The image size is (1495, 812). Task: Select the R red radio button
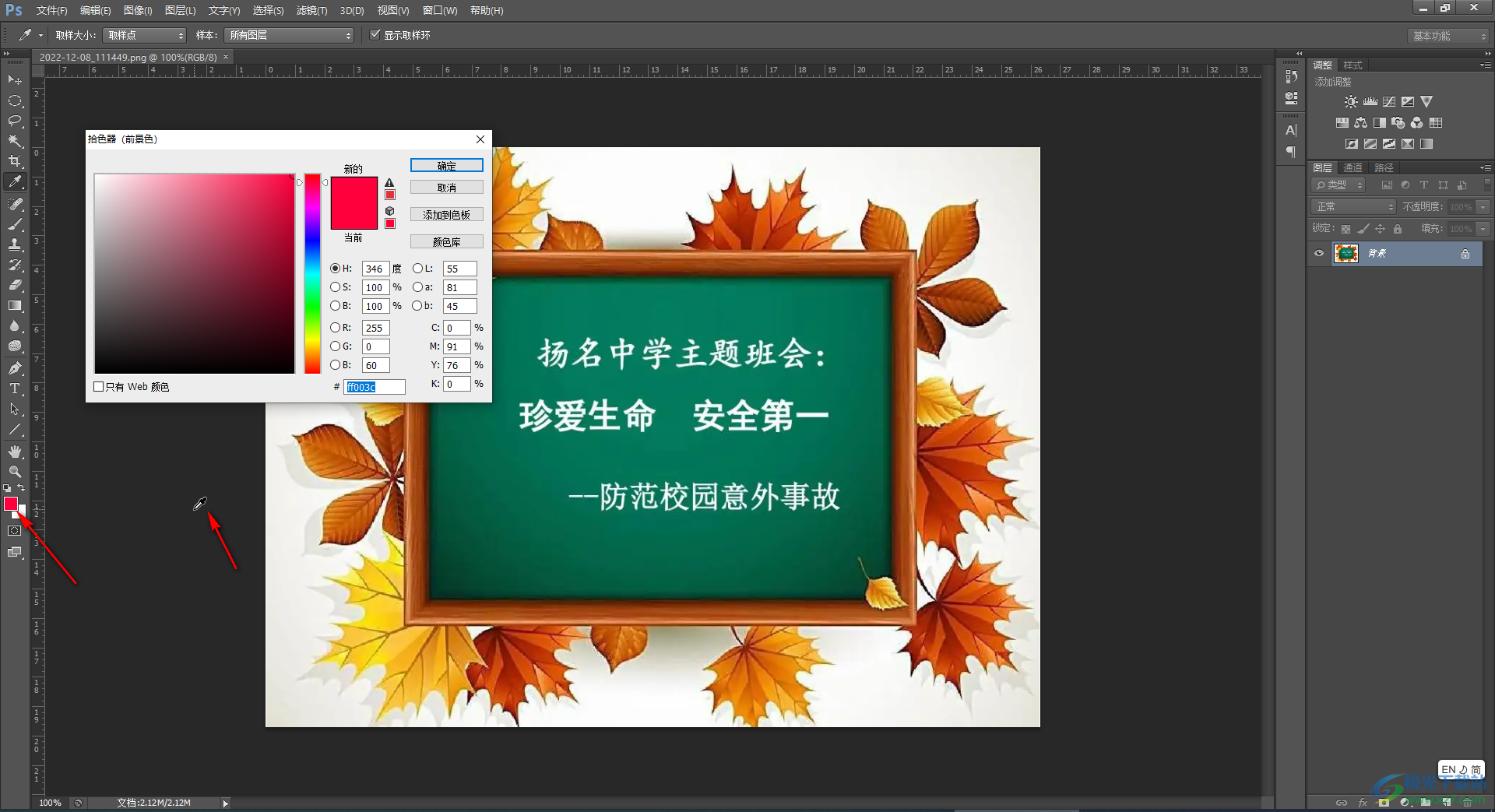335,328
